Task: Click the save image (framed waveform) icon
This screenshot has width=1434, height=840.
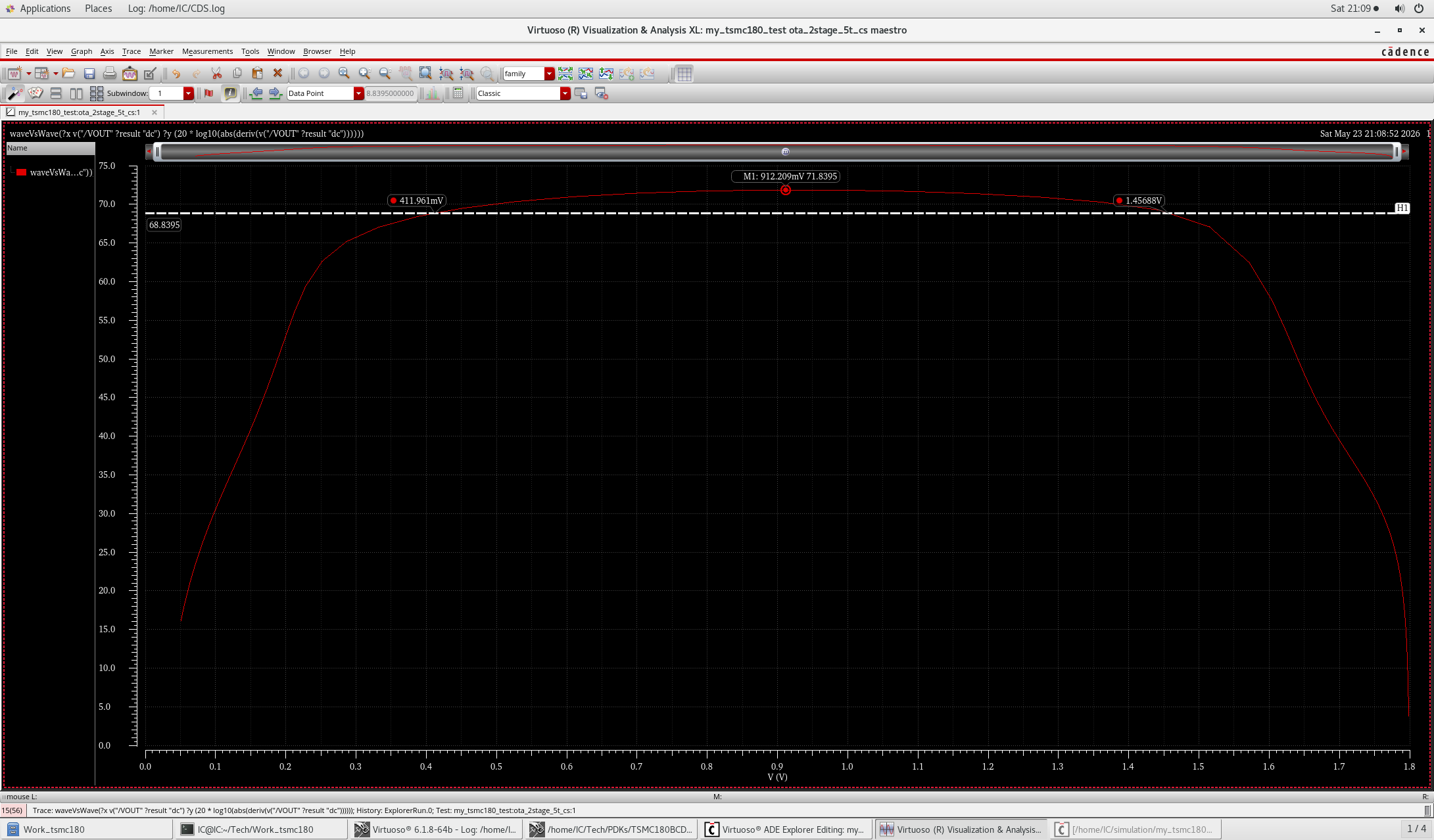Action: [130, 74]
